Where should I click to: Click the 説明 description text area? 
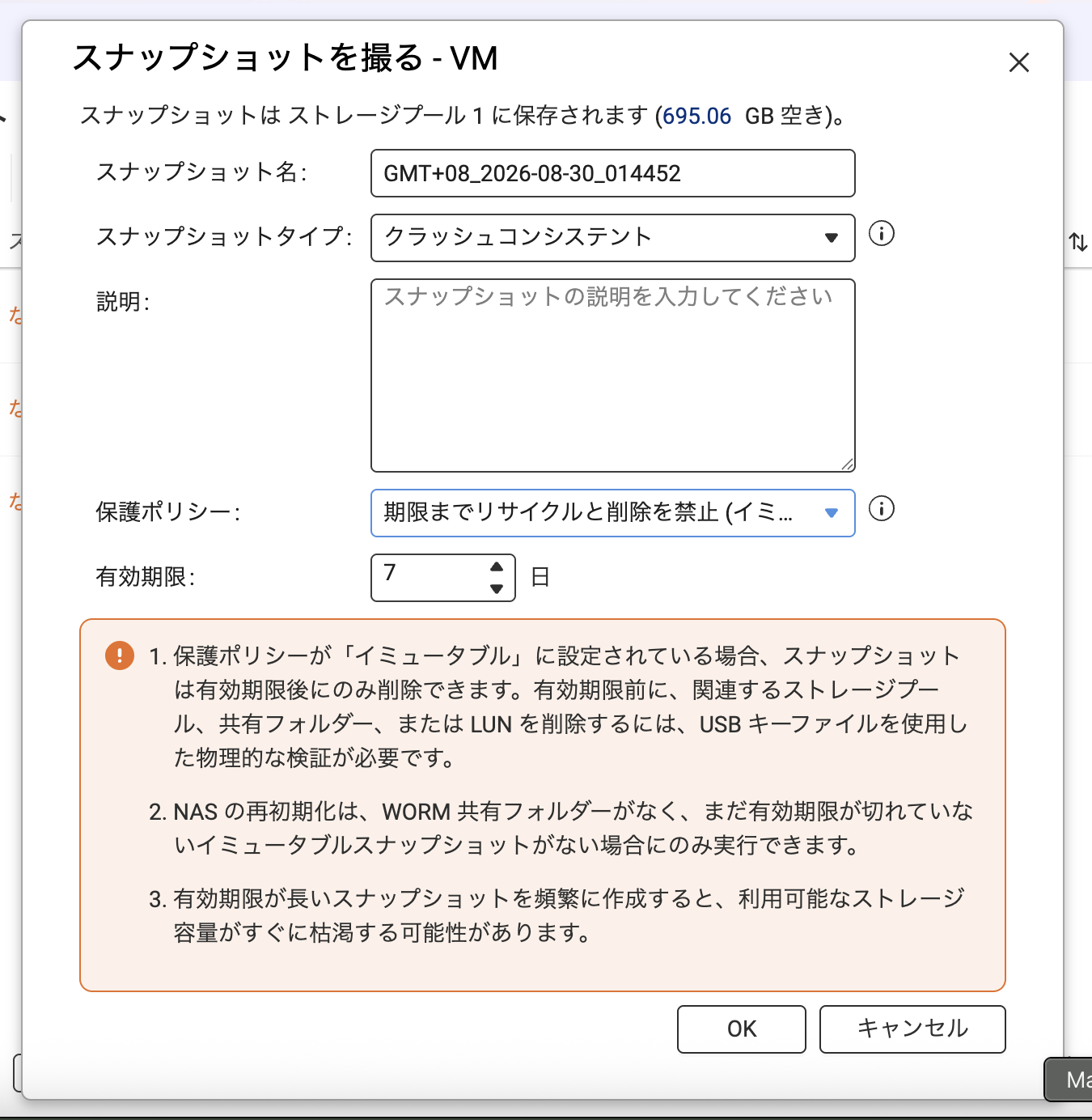[612, 375]
